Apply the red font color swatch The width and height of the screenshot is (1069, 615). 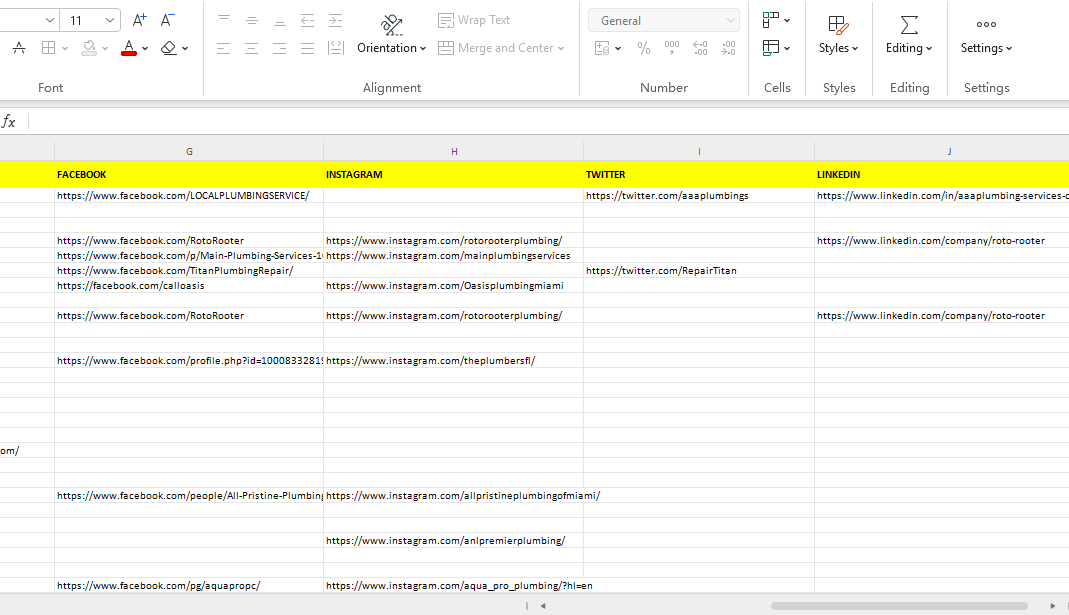[x=128, y=48]
